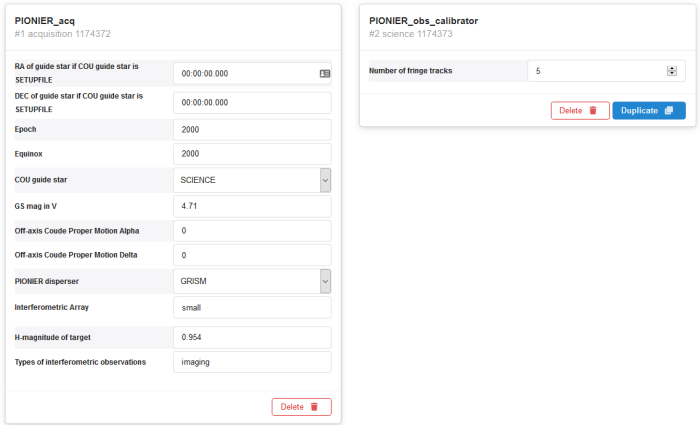Click the PIONIER_obs_calibrator card title

tap(423, 20)
